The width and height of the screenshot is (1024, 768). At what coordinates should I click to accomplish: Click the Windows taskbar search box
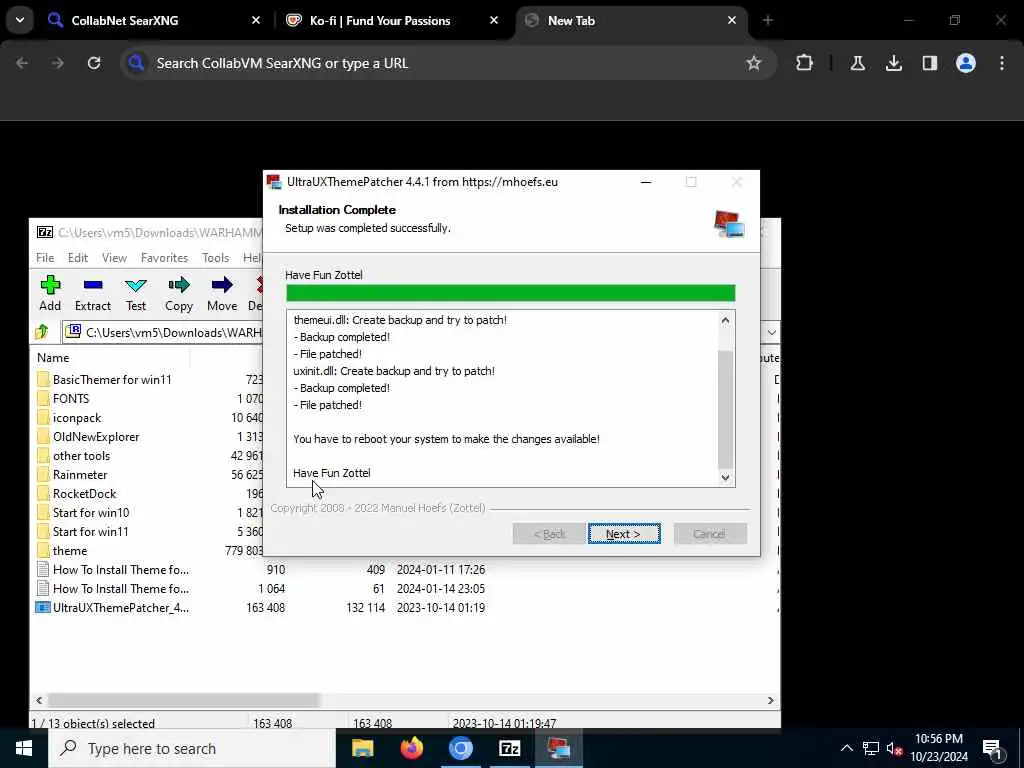192,748
